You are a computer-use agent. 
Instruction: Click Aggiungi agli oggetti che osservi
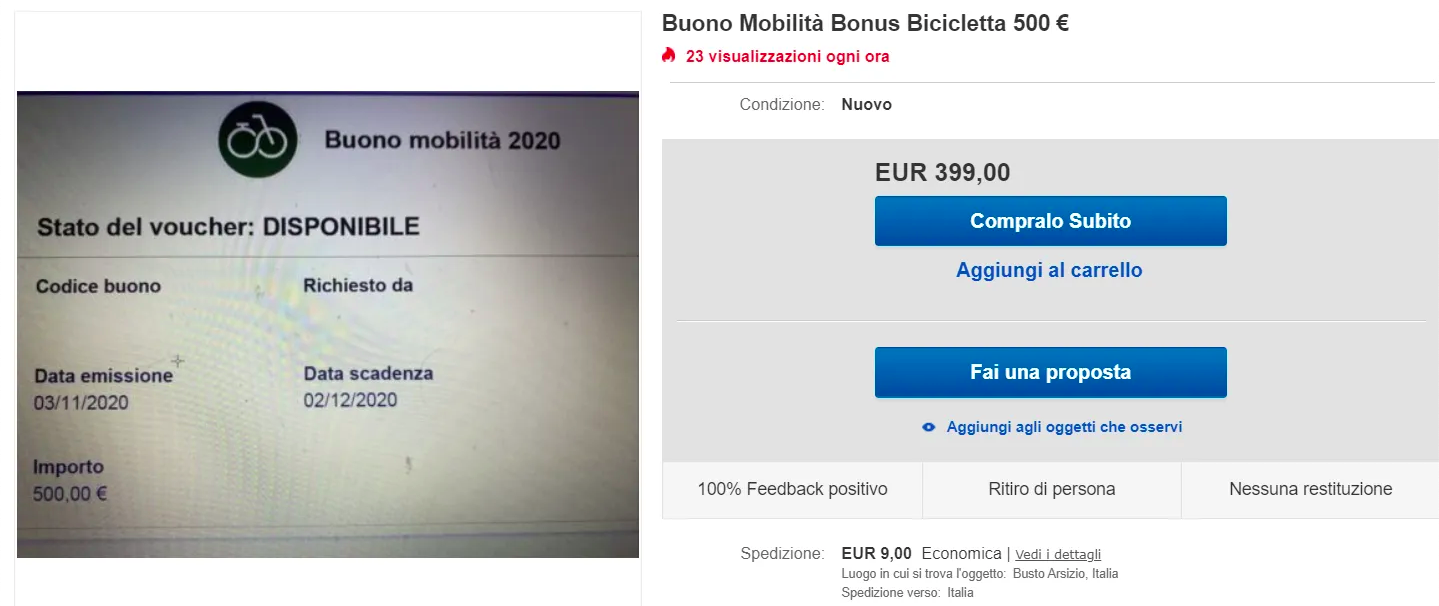click(x=1064, y=427)
